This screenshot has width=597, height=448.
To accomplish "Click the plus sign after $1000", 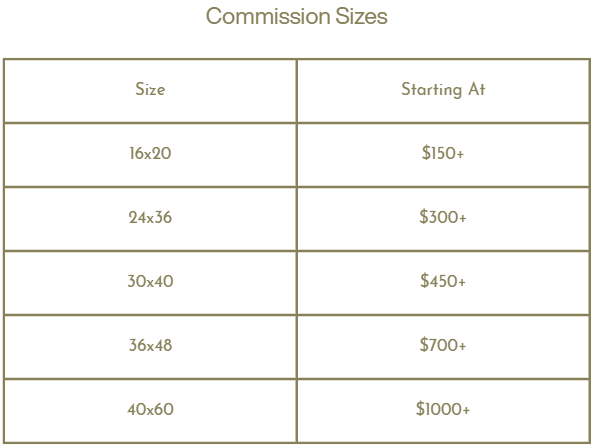I will [x=466, y=410].
